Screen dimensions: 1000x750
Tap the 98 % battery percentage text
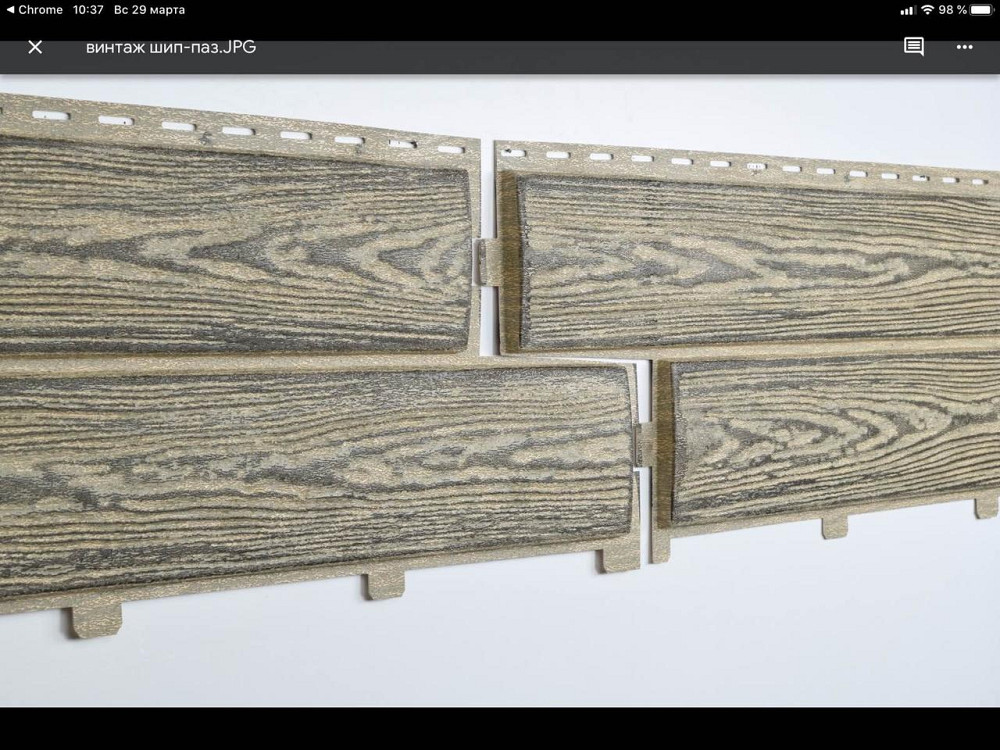[x=952, y=10]
